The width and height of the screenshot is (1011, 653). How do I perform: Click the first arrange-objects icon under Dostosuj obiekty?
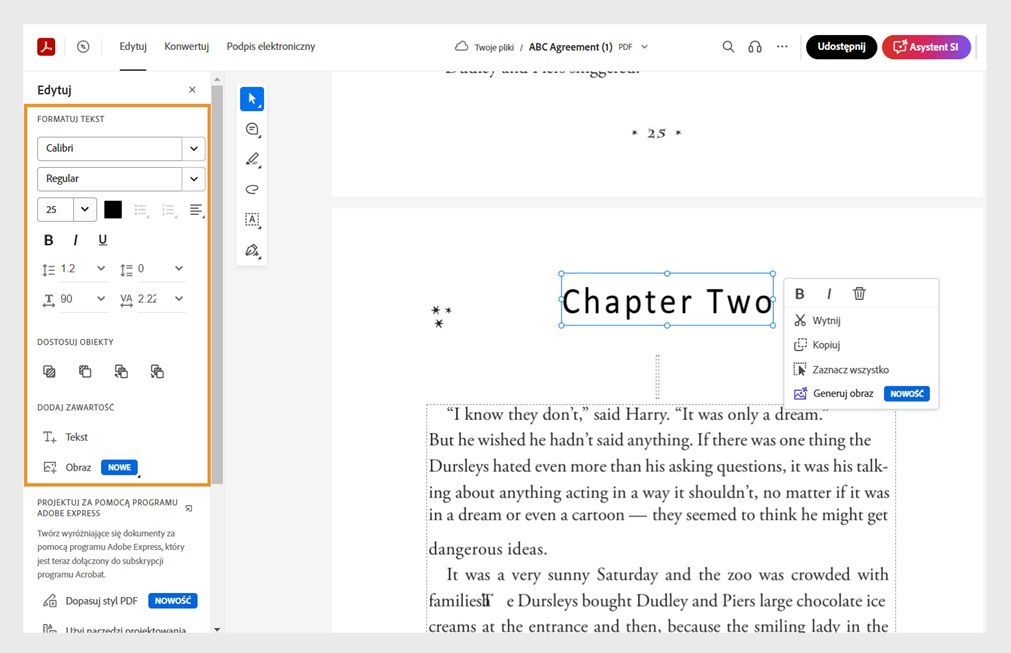tap(49, 371)
